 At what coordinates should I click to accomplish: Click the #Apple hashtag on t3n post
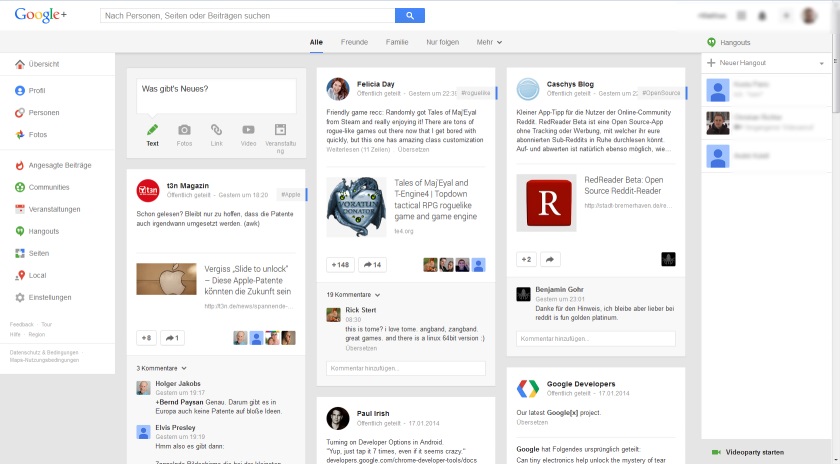coord(291,195)
